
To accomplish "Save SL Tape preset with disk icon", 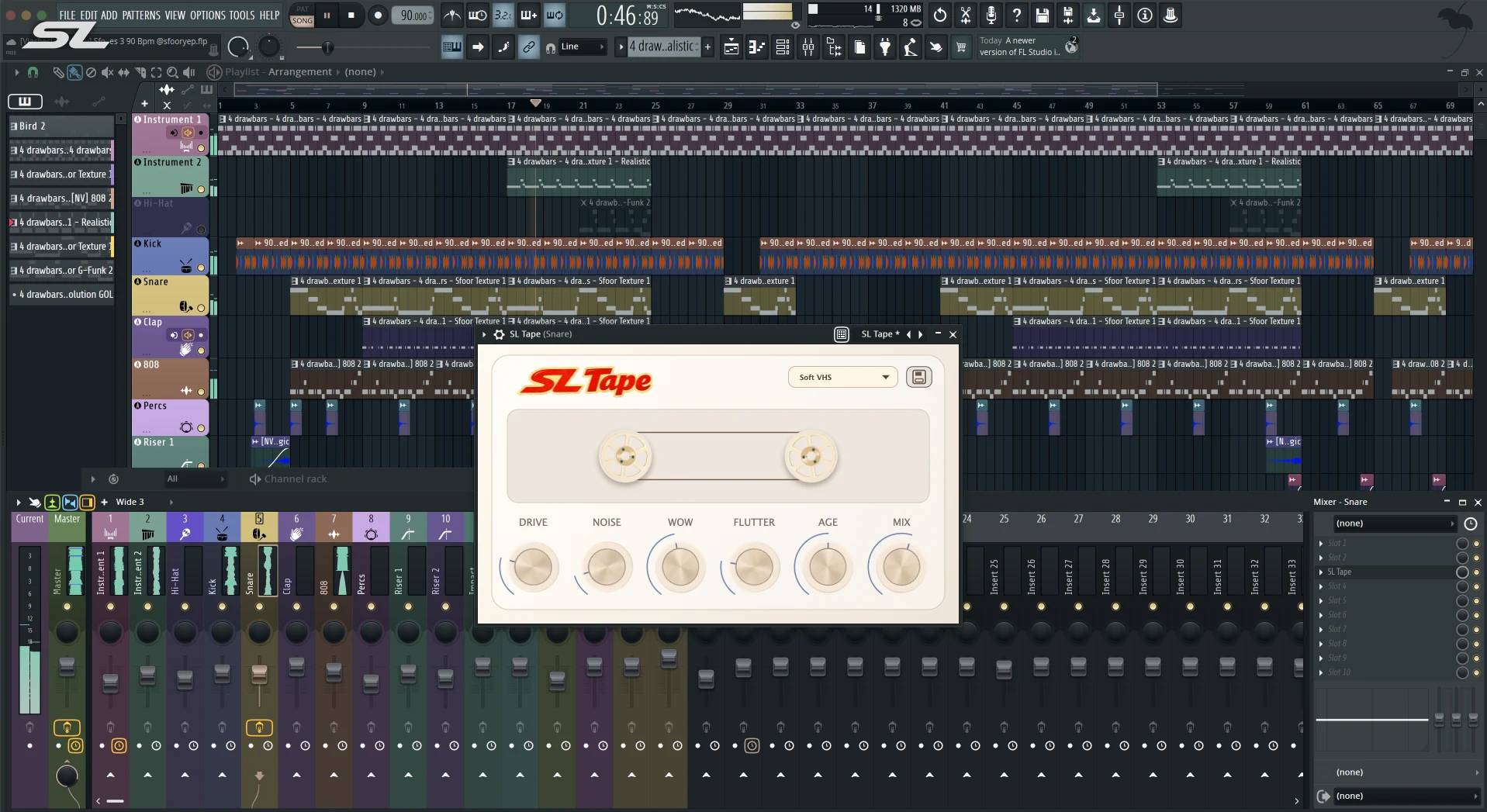I will coord(918,377).
